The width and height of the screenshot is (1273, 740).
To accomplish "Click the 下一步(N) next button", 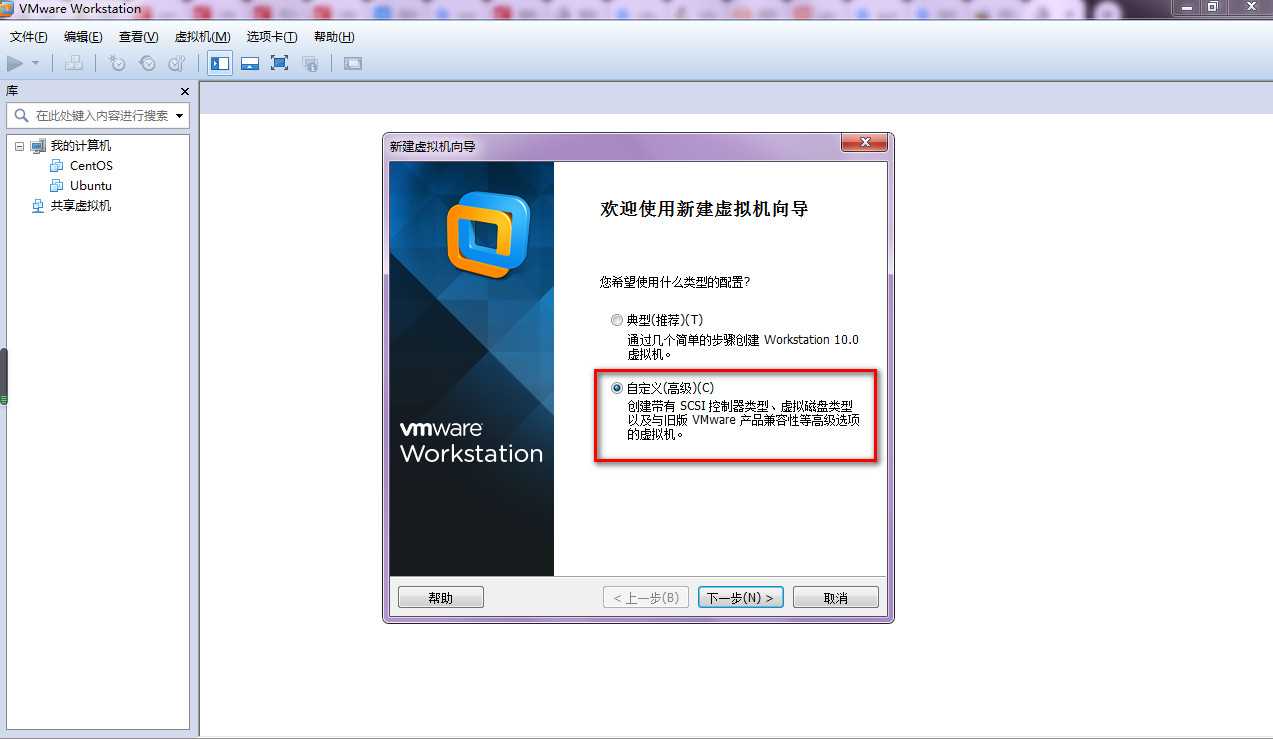I will click(x=741, y=598).
